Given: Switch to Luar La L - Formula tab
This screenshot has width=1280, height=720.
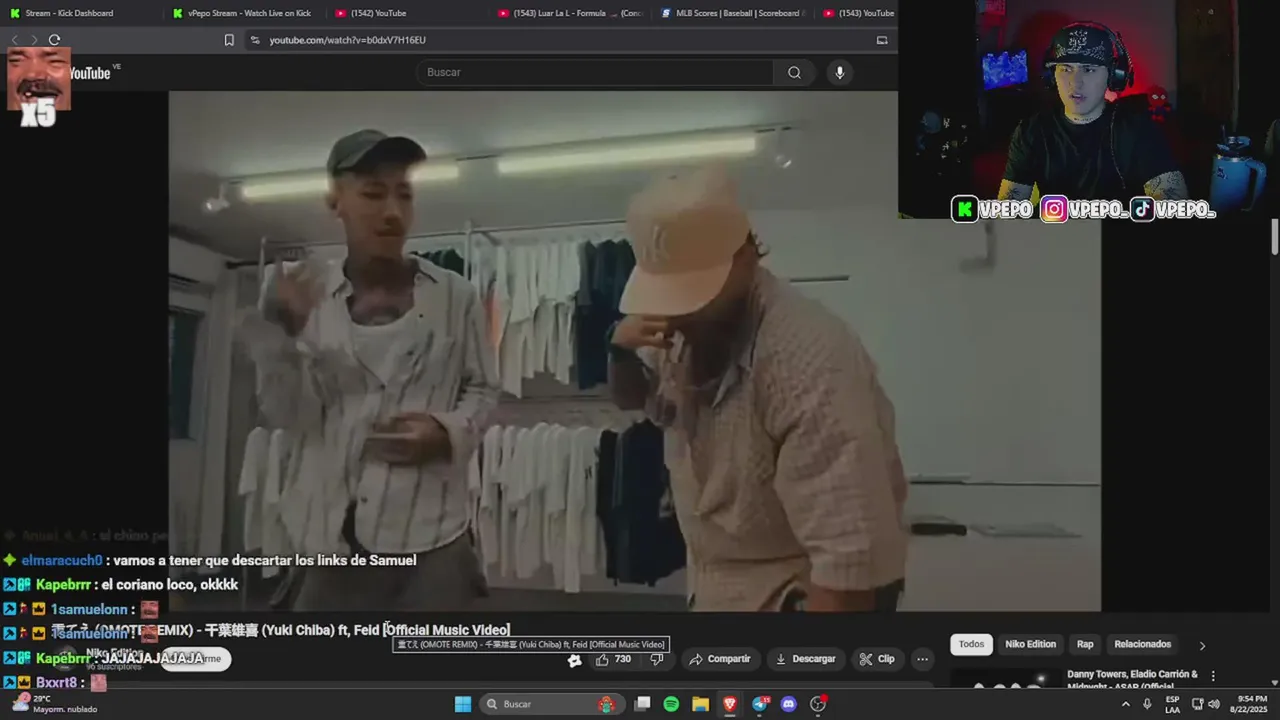Looking at the screenshot, I should point(569,13).
